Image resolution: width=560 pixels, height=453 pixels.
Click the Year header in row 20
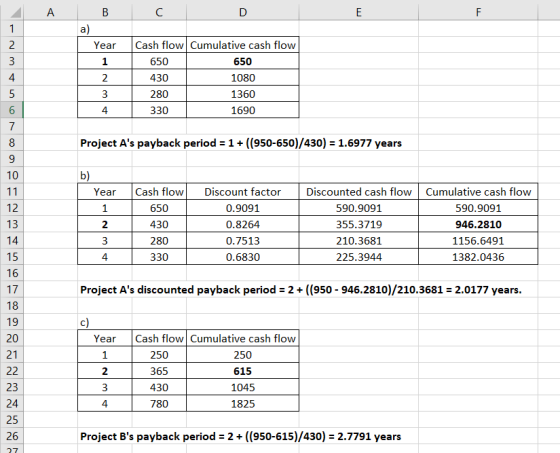pos(105,338)
